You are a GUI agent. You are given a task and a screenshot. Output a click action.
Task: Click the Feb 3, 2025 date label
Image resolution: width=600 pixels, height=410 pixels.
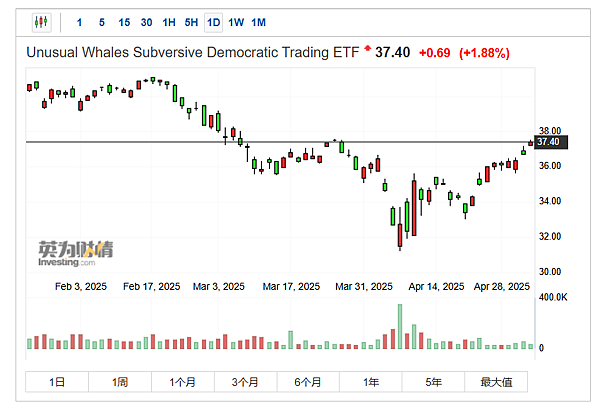tap(81, 286)
